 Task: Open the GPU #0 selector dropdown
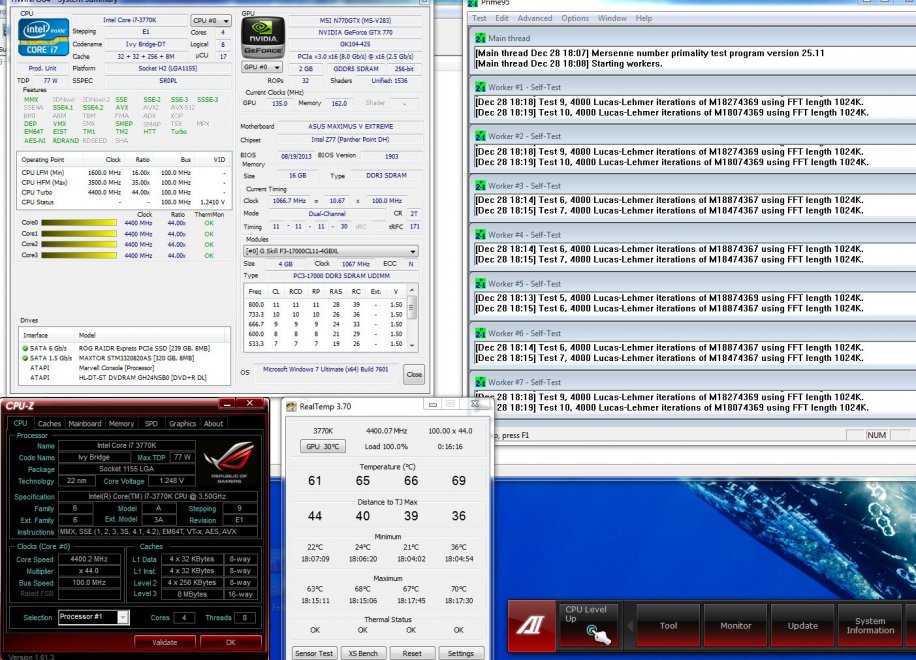pyautogui.click(x=262, y=67)
